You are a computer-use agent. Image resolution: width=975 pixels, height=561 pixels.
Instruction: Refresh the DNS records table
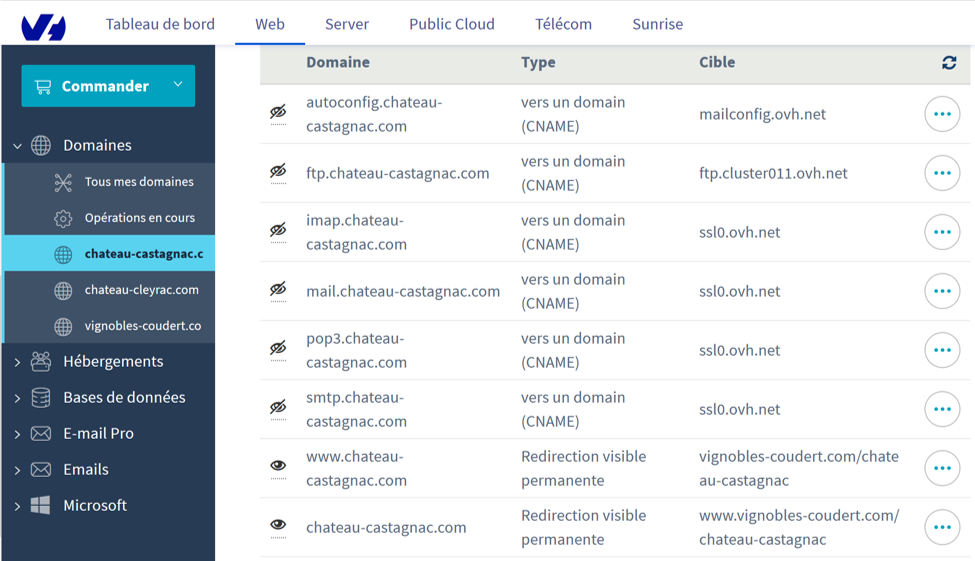click(949, 63)
